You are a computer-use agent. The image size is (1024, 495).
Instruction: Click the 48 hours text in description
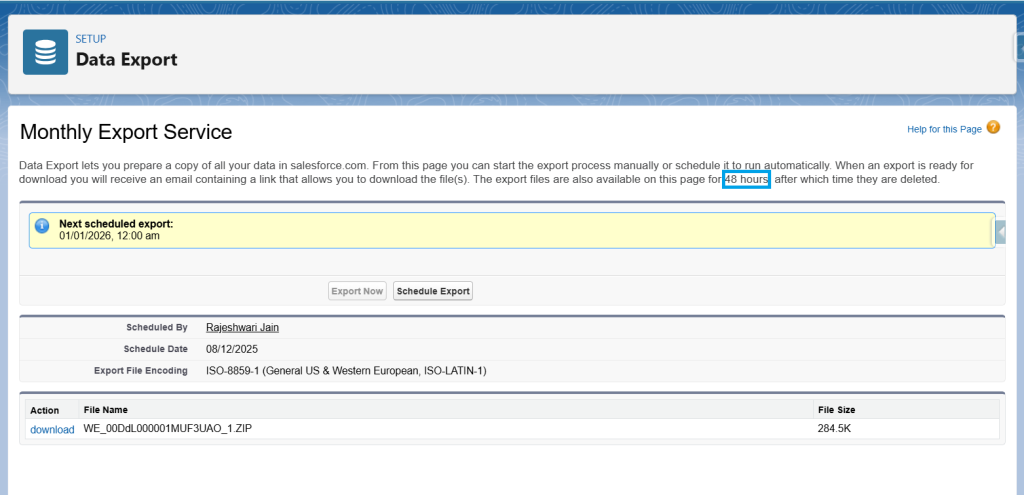[x=746, y=180]
